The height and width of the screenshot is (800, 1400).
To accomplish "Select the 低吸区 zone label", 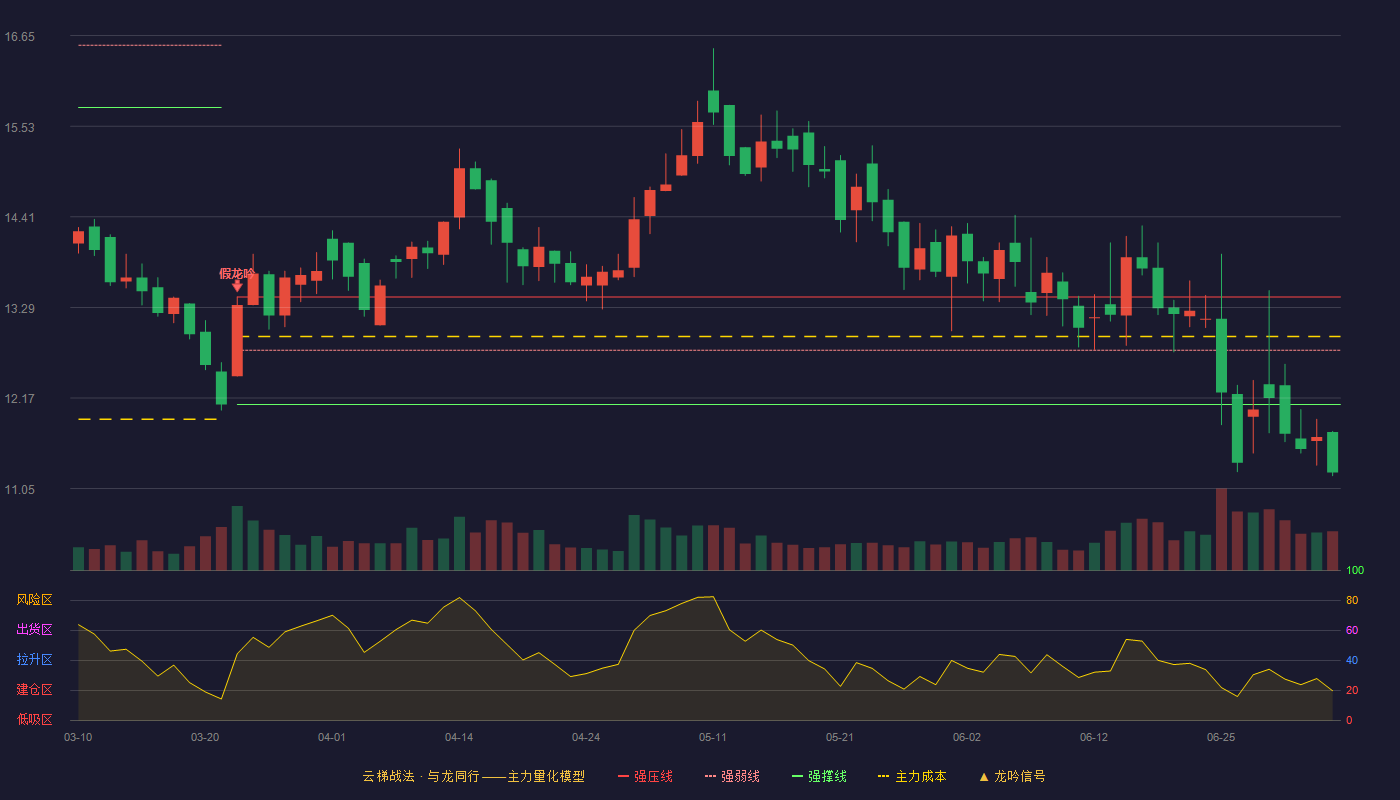I will click(x=34, y=720).
